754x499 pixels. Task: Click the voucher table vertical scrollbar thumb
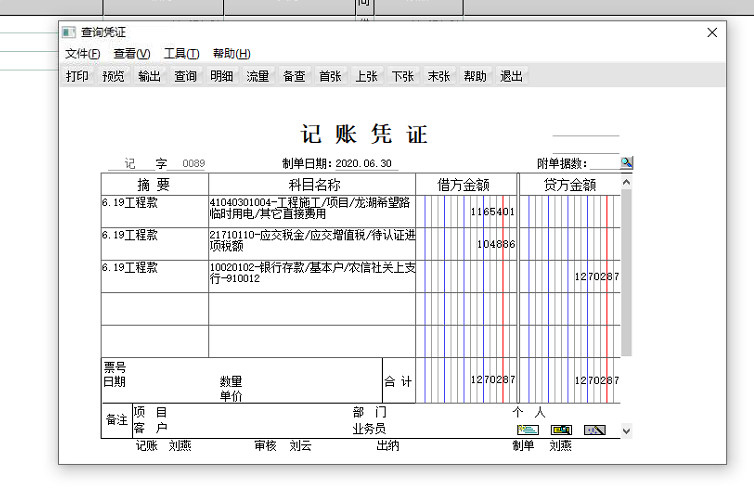pyautogui.click(x=626, y=273)
